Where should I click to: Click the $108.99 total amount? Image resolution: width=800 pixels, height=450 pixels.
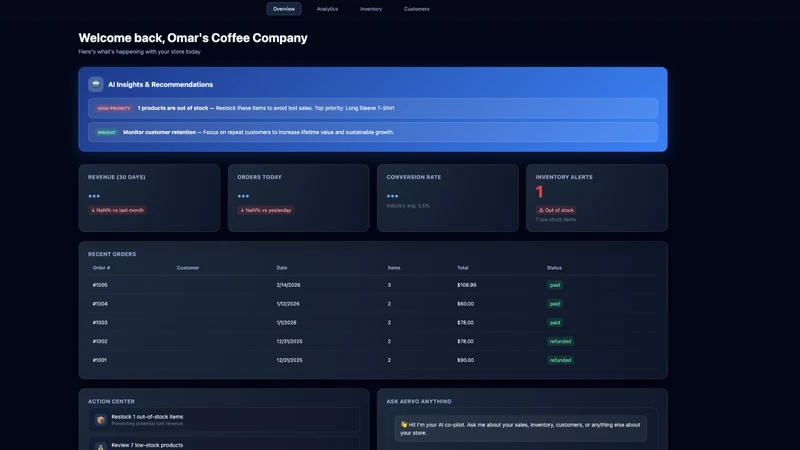(x=466, y=285)
